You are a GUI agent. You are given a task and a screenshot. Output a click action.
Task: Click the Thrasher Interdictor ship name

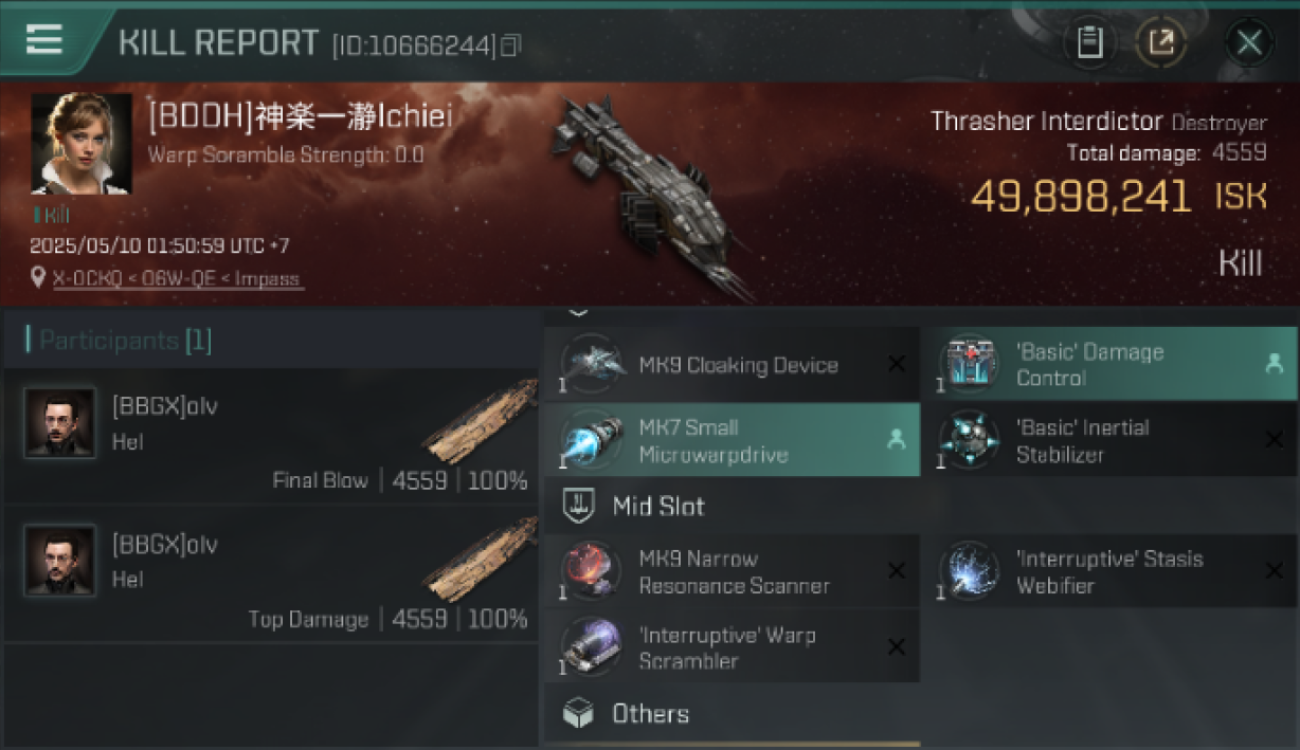[x=1047, y=121]
